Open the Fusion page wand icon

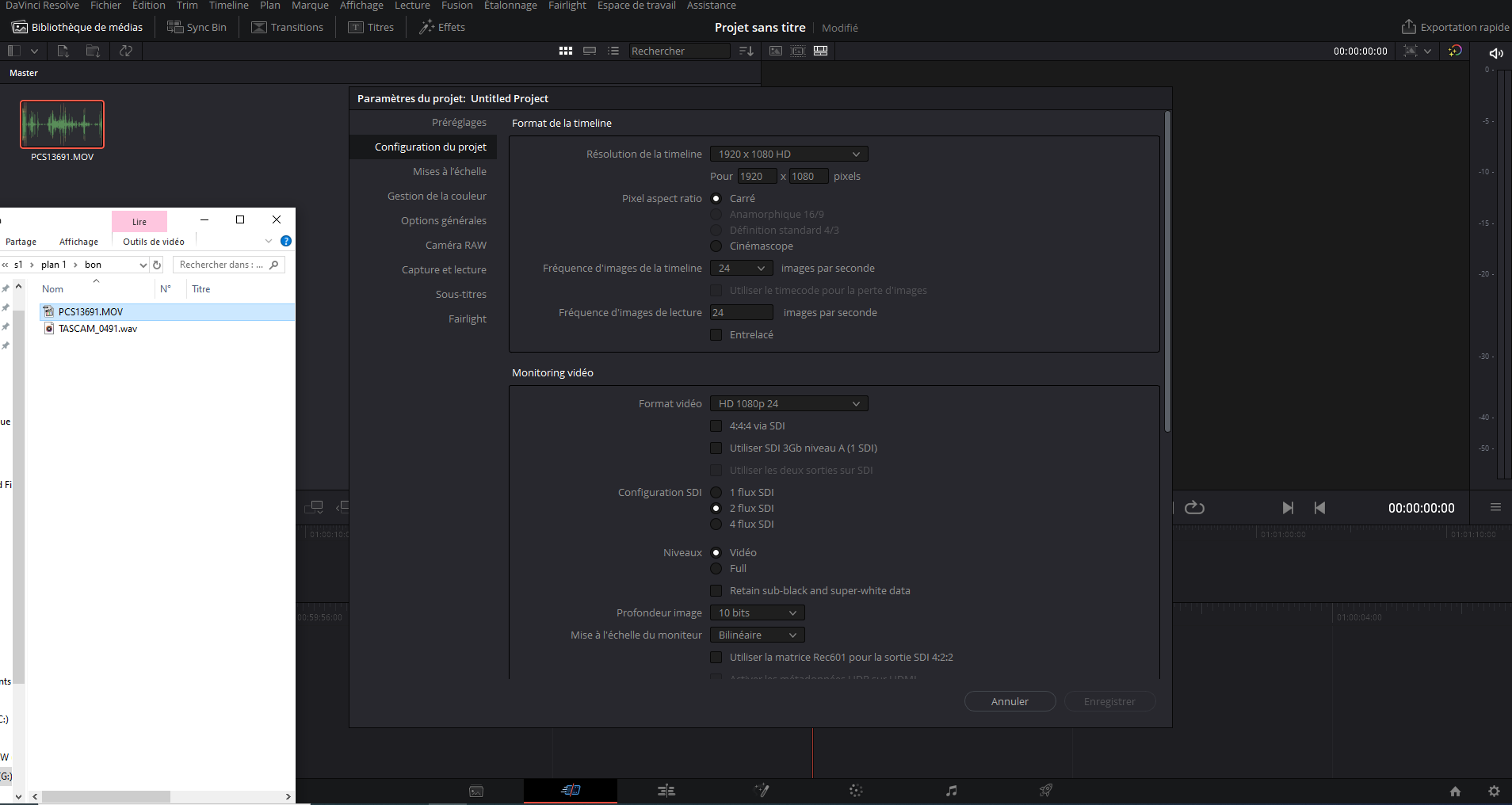762,790
